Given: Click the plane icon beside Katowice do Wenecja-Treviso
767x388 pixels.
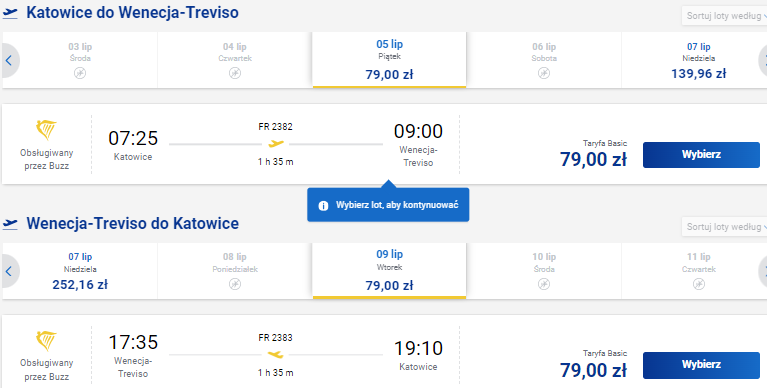Looking at the screenshot, I should [x=10, y=13].
